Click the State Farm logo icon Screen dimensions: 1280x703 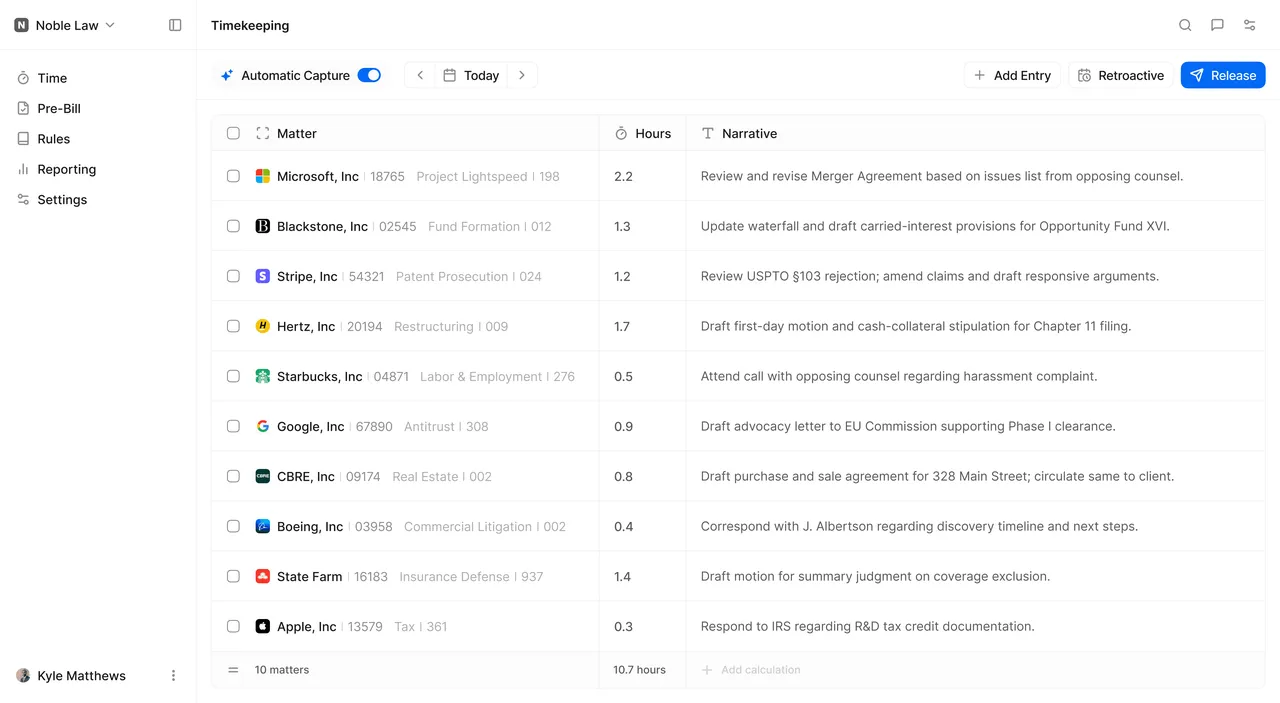coord(262,576)
